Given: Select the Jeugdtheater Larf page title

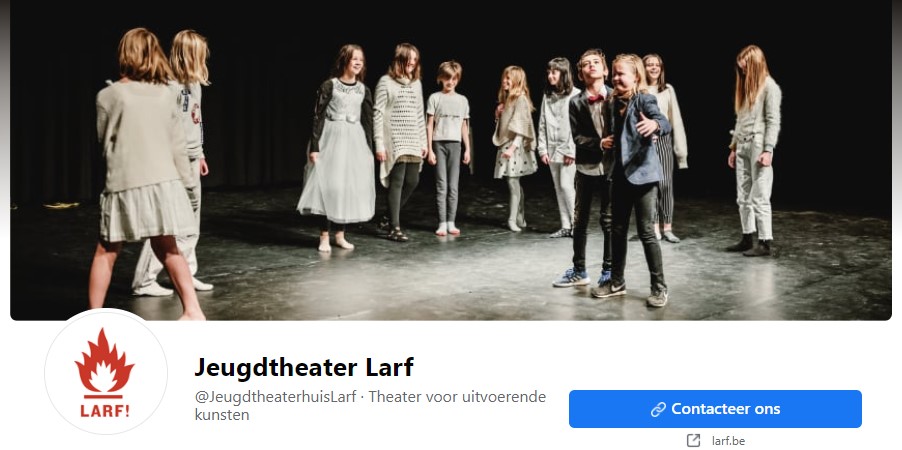Looking at the screenshot, I should click(x=304, y=367).
